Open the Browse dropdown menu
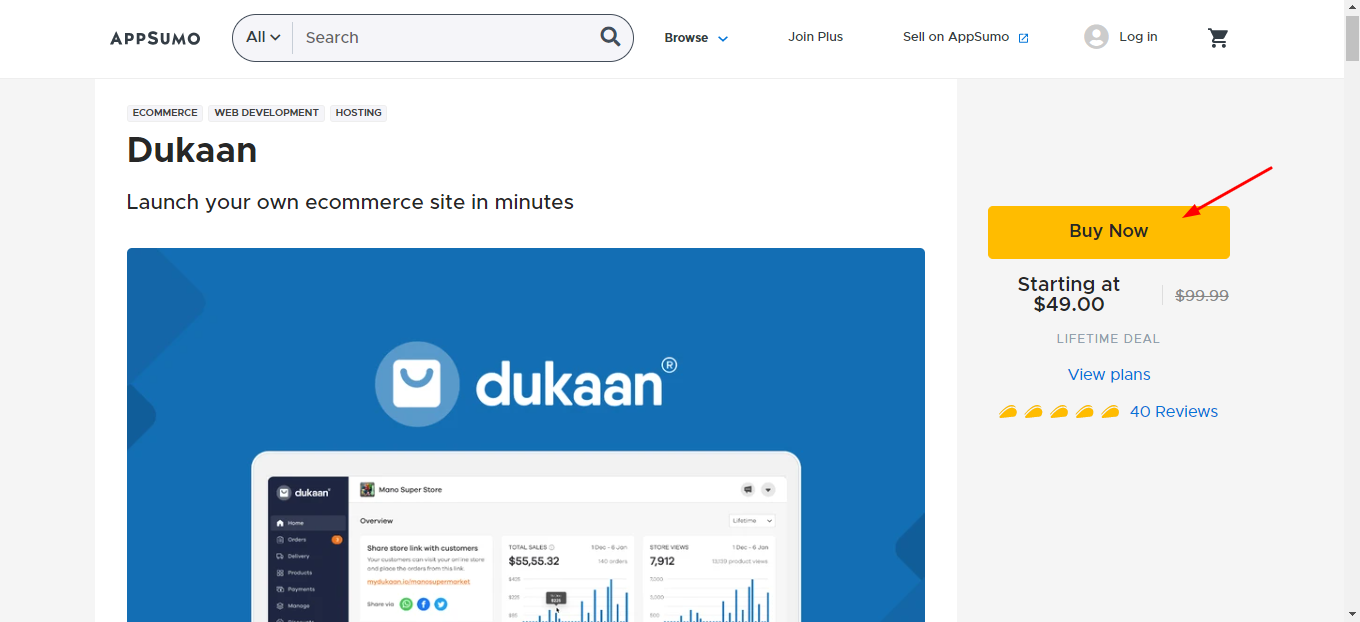The height and width of the screenshot is (622, 1360). coord(696,38)
